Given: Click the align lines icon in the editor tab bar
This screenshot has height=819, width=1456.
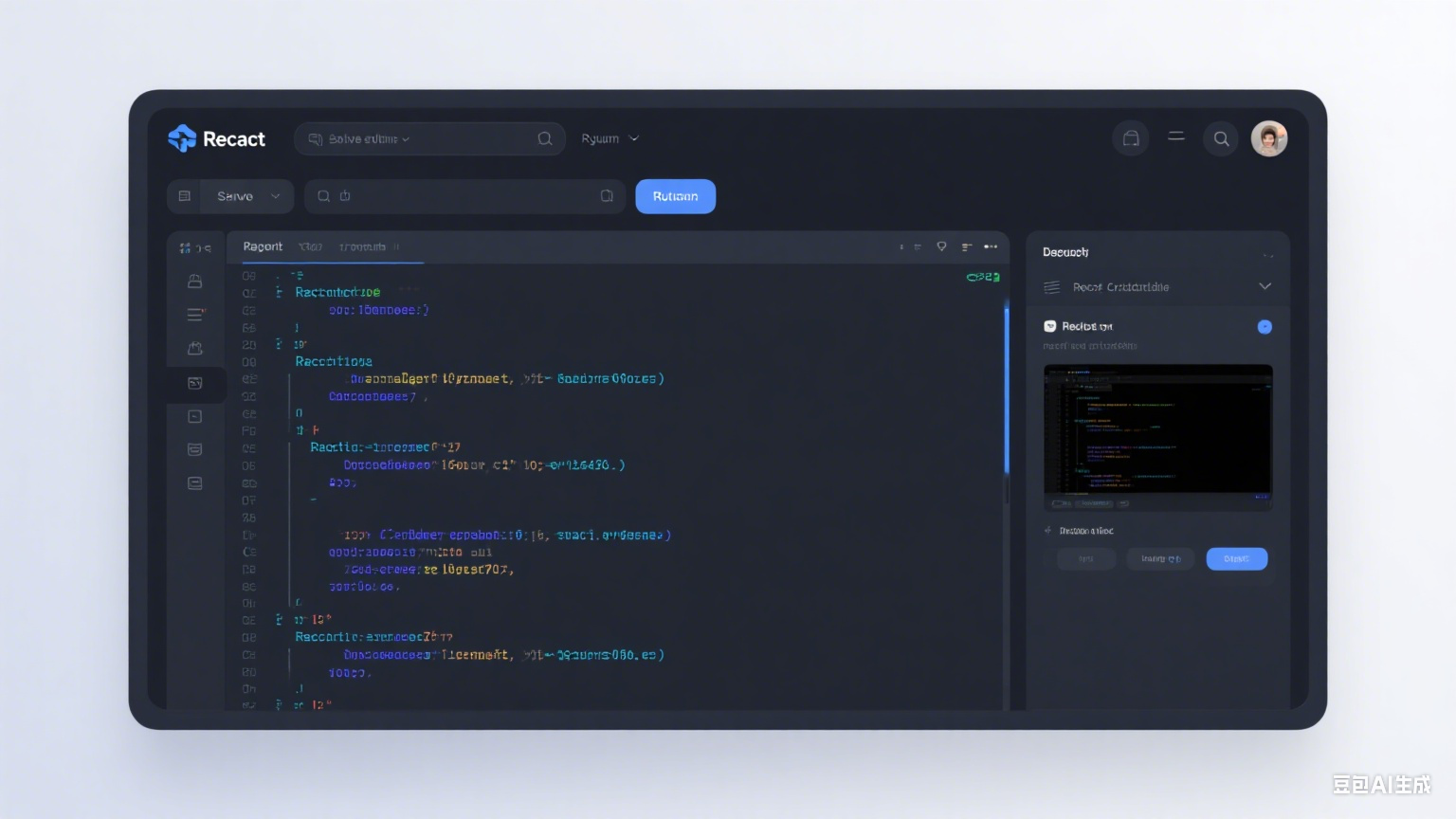Looking at the screenshot, I should [966, 246].
